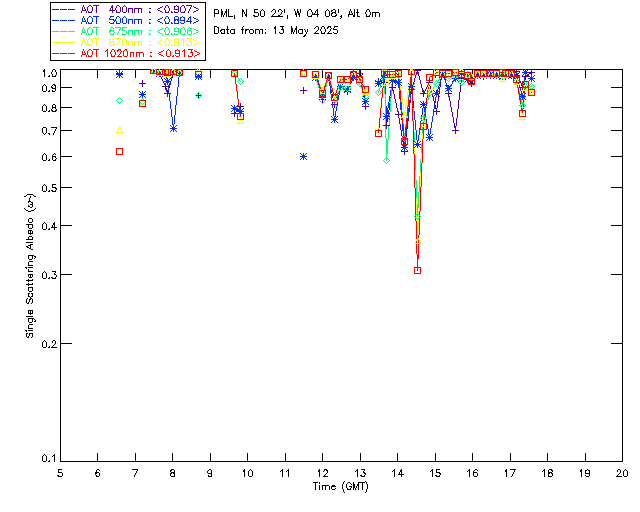Click the x-axis tick label 14
Screen dimensions: 640x512
[x=398, y=473]
